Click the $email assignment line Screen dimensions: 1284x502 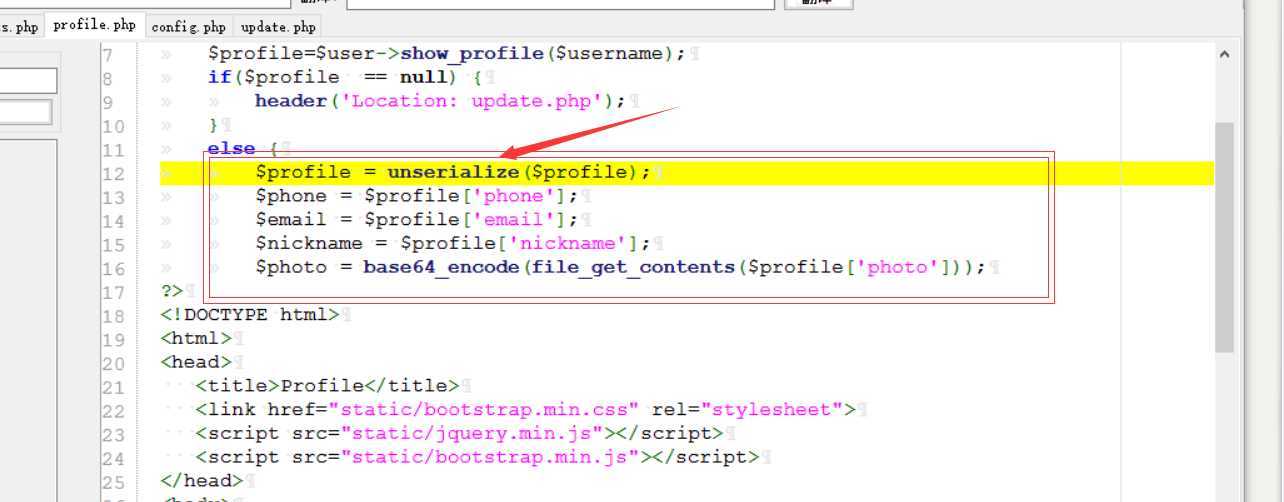pyautogui.click(x=416, y=220)
